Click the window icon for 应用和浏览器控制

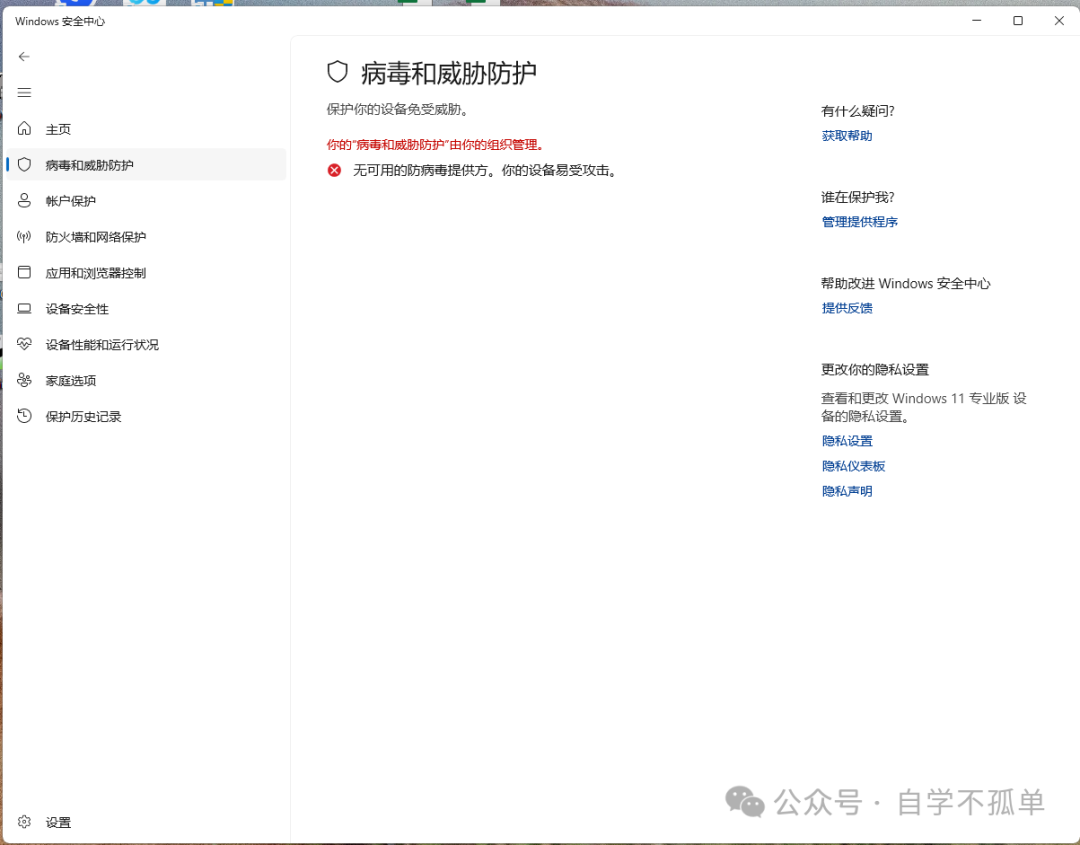[24, 272]
